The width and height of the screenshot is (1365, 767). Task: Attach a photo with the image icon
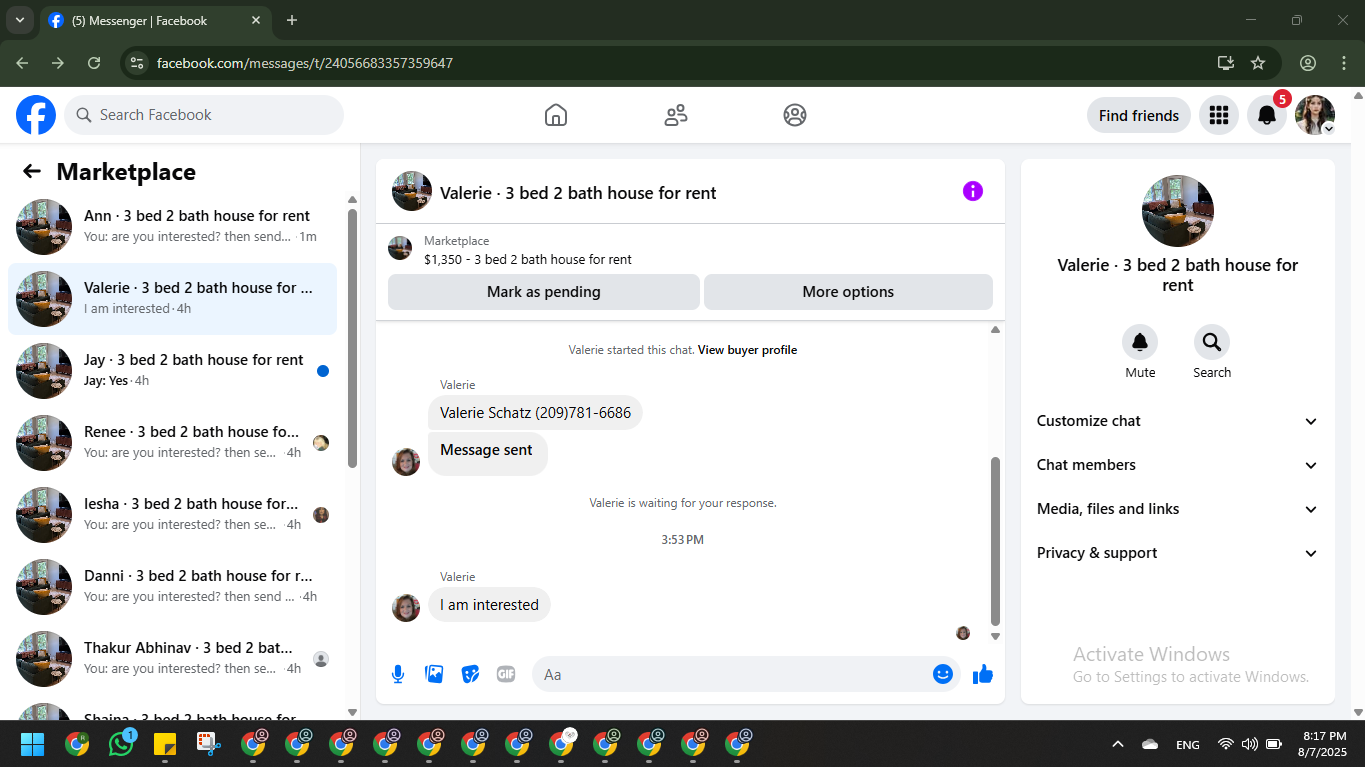coord(434,674)
